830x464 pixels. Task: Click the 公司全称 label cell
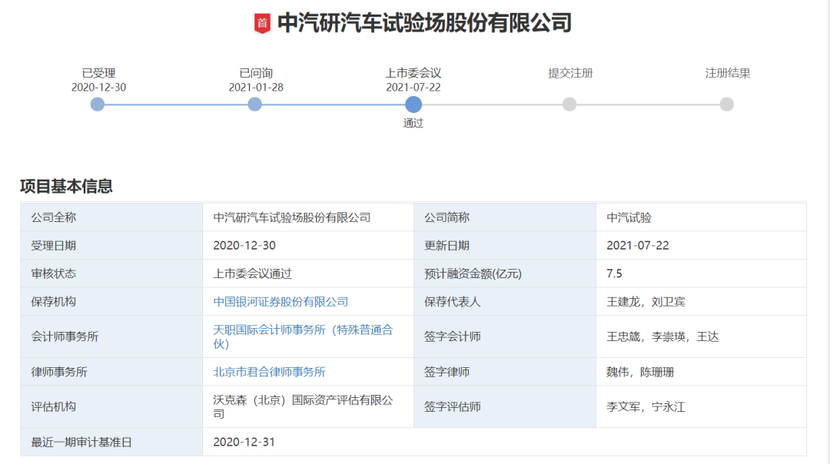pyautogui.click(x=111, y=217)
